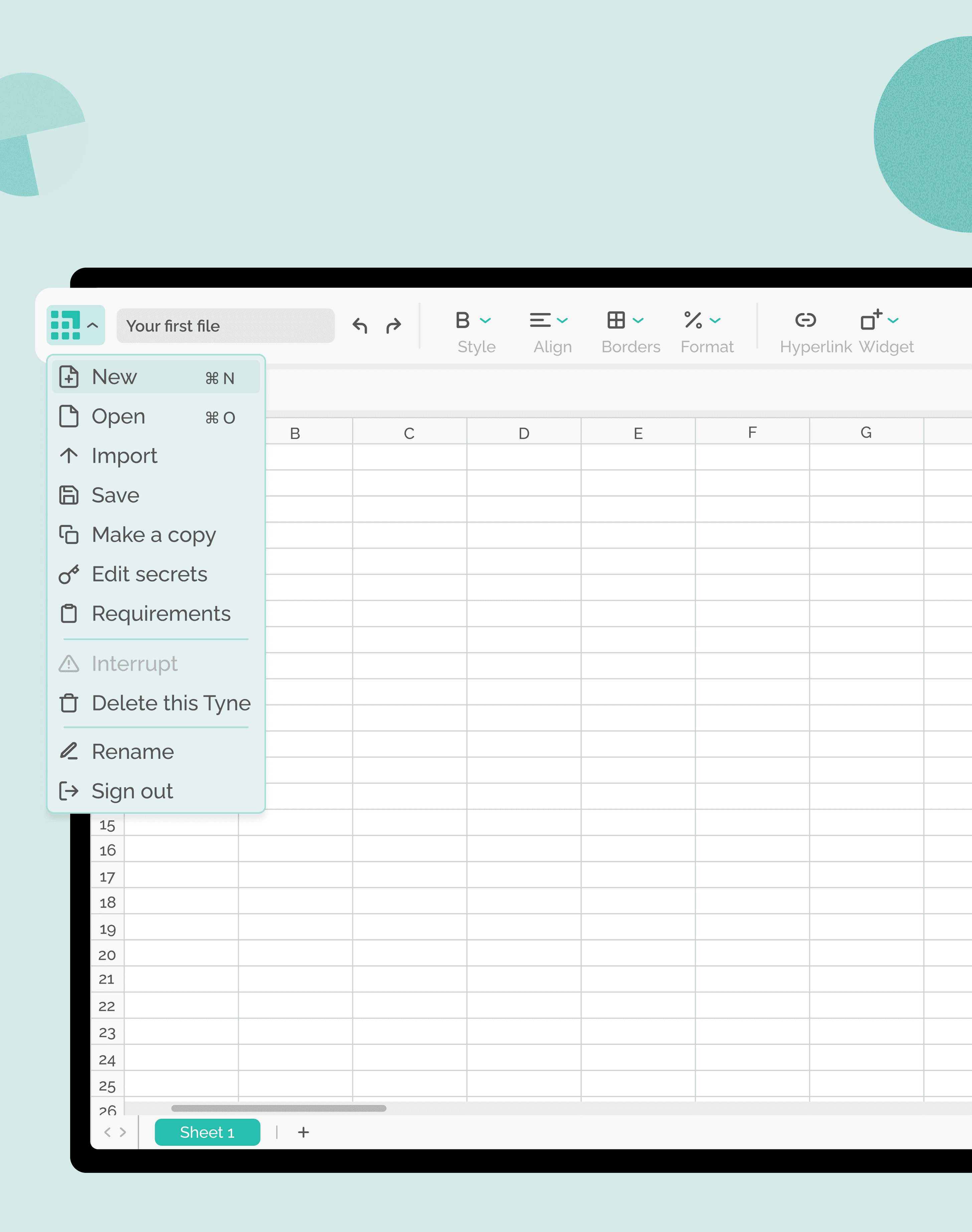
Task: Choose Make a copy menu item
Action: point(156,535)
